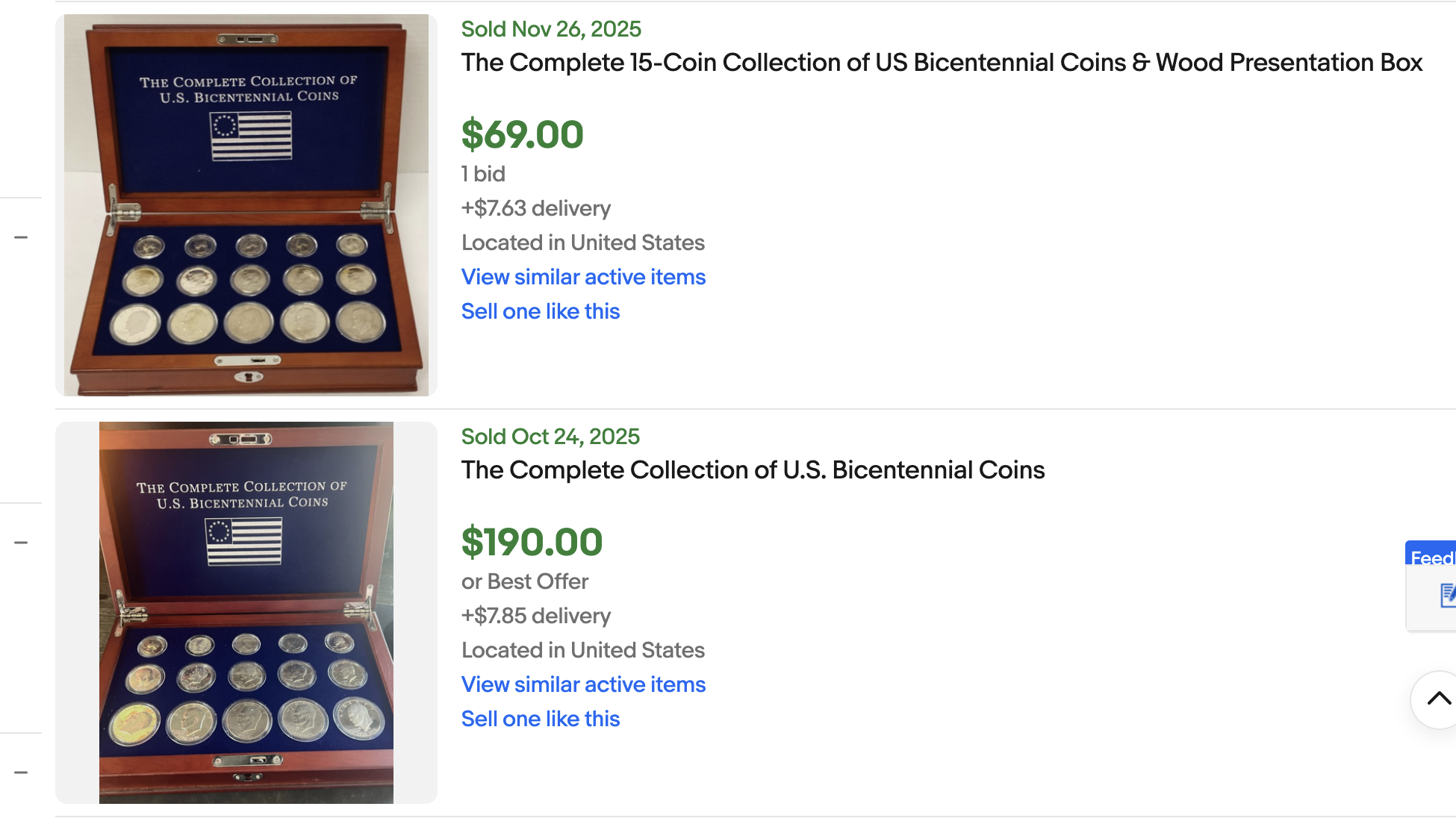The image size is (1456, 827).
Task: Click the $190.00 sold price
Action: pyautogui.click(x=532, y=543)
